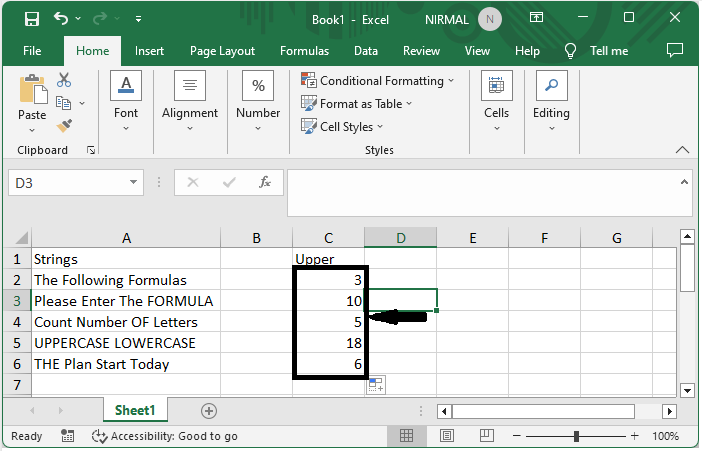Image resolution: width=702 pixels, height=451 pixels.
Task: Select Normal view in status bar
Action: tap(407, 436)
